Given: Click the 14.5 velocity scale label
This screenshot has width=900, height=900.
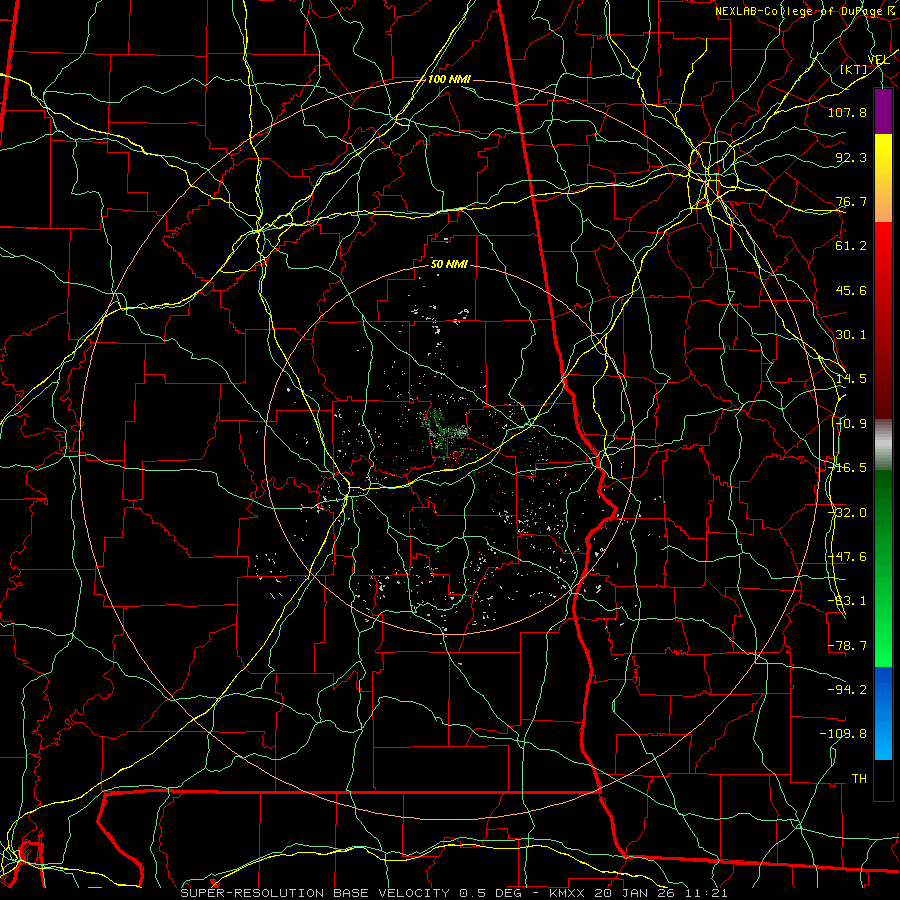Looking at the screenshot, I should click(851, 379).
